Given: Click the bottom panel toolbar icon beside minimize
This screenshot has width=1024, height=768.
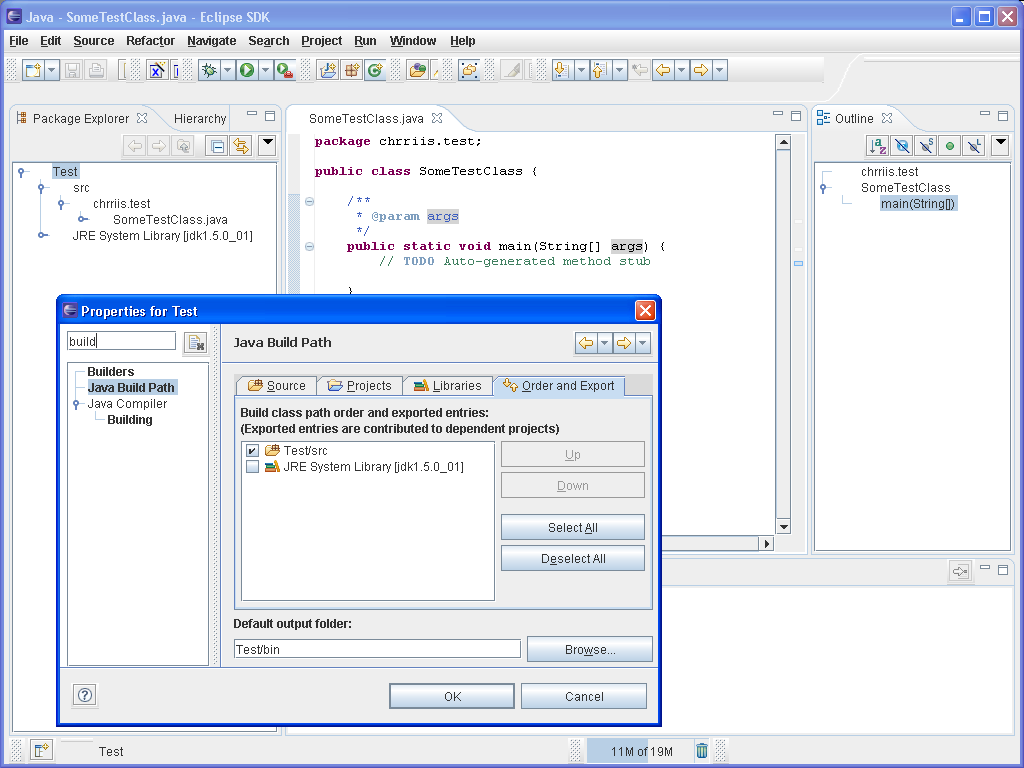Looking at the screenshot, I should tap(960, 571).
